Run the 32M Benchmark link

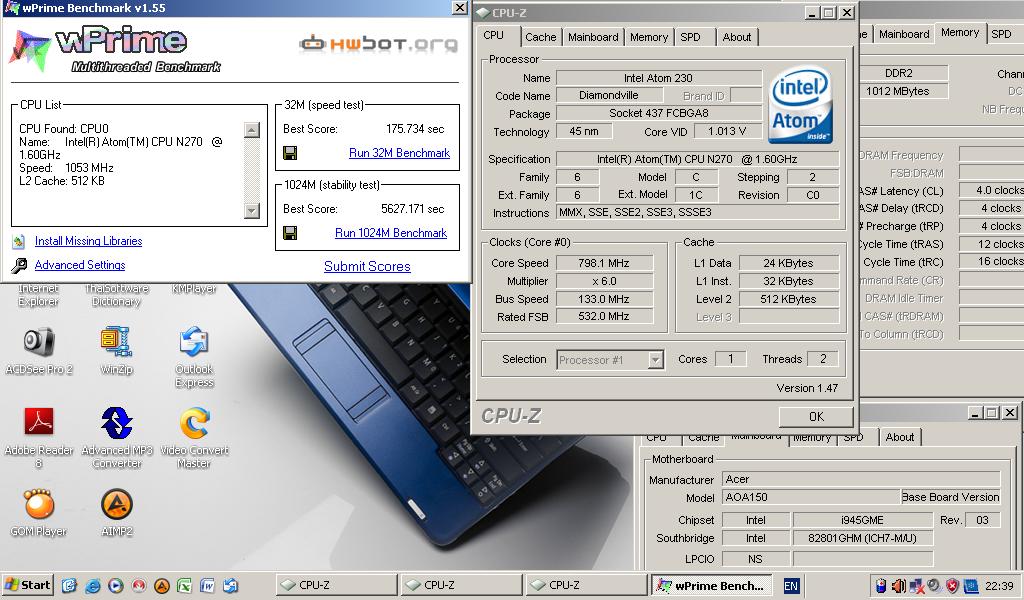399,153
